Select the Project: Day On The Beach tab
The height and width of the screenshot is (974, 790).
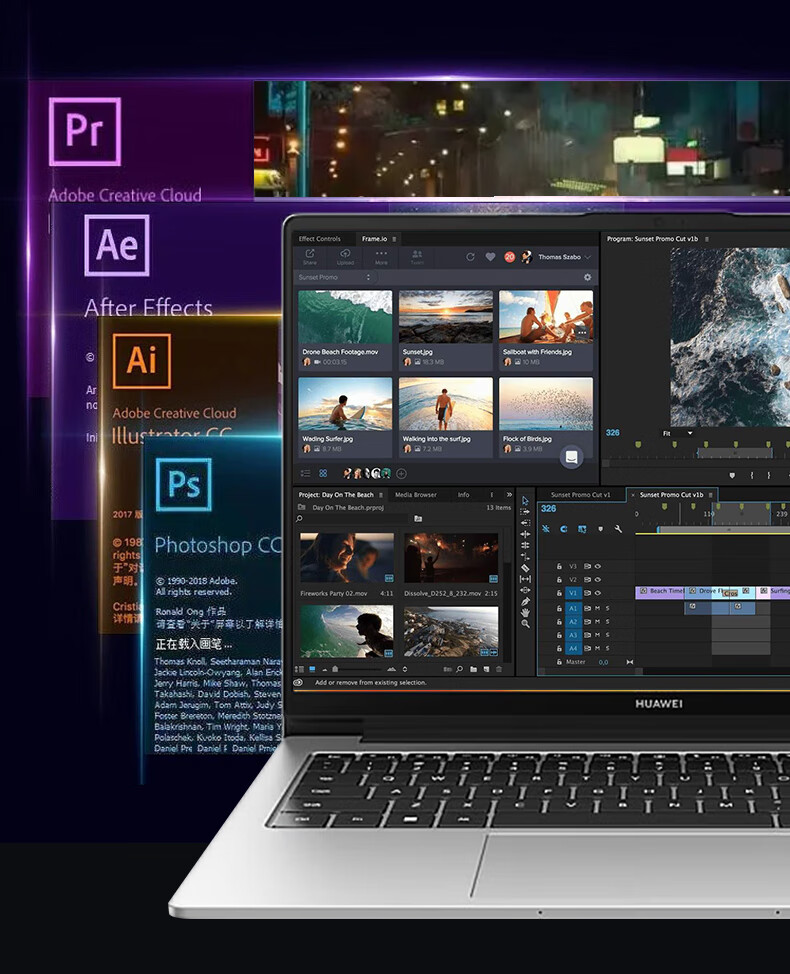pyautogui.click(x=336, y=494)
